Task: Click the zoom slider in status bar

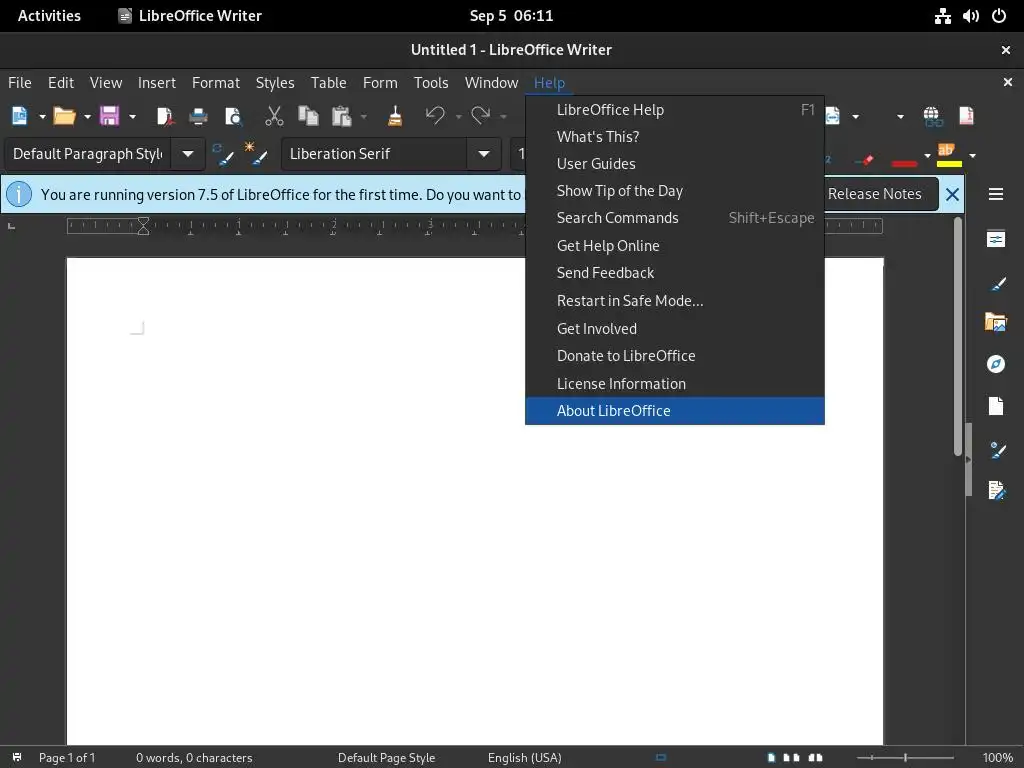Action: pos(904,758)
